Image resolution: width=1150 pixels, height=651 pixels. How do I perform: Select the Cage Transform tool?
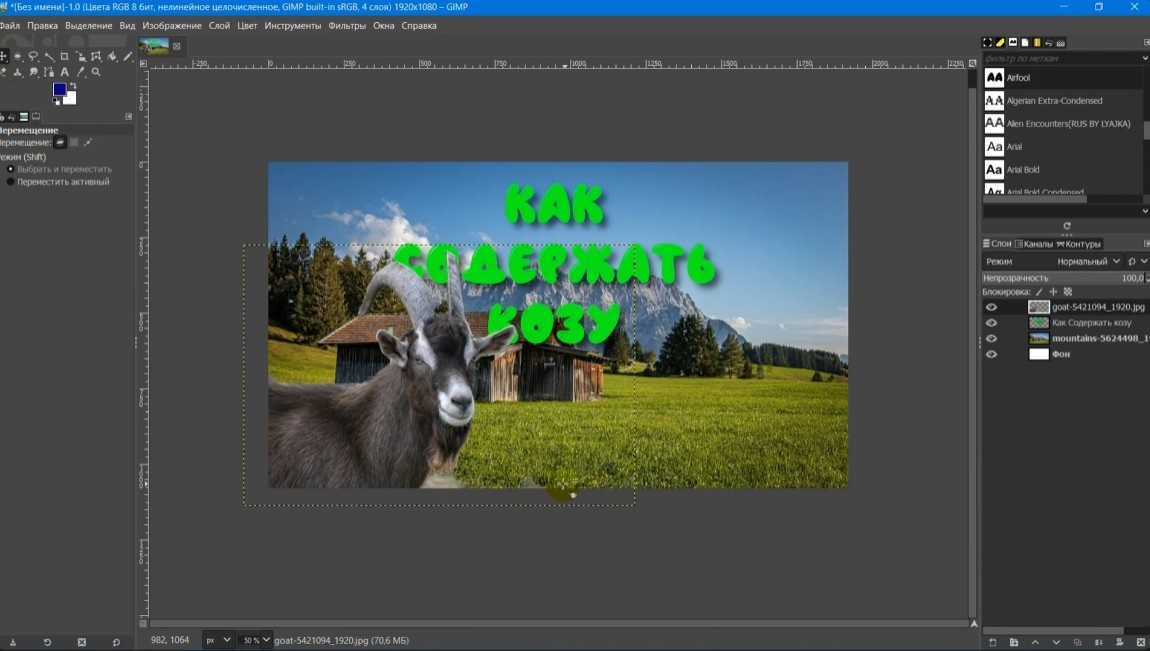pos(96,56)
